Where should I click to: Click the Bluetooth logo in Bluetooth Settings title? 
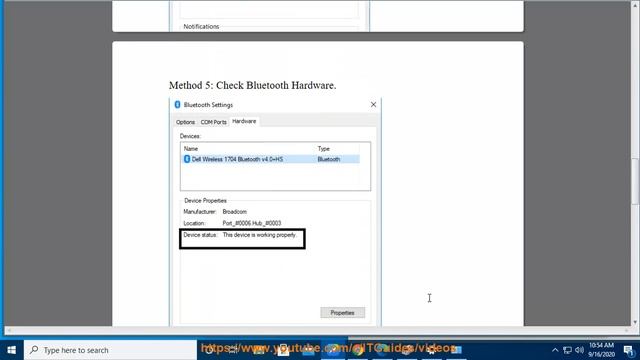[x=178, y=105]
